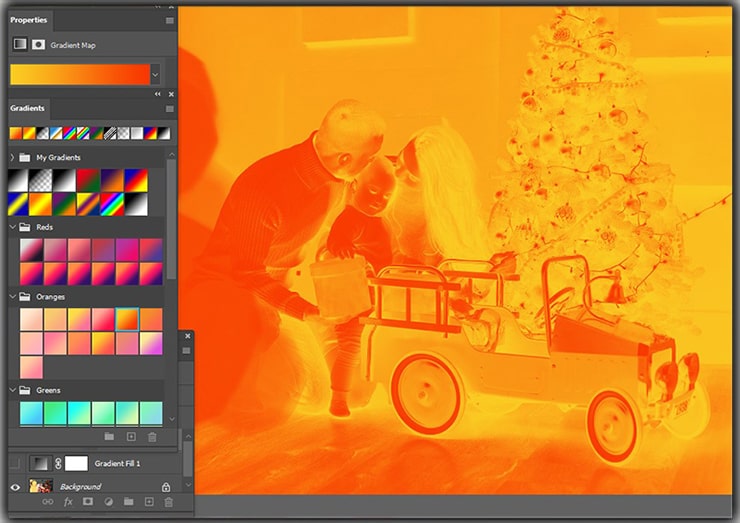Select the Background layer name
740x523 pixels.
click(x=80, y=487)
